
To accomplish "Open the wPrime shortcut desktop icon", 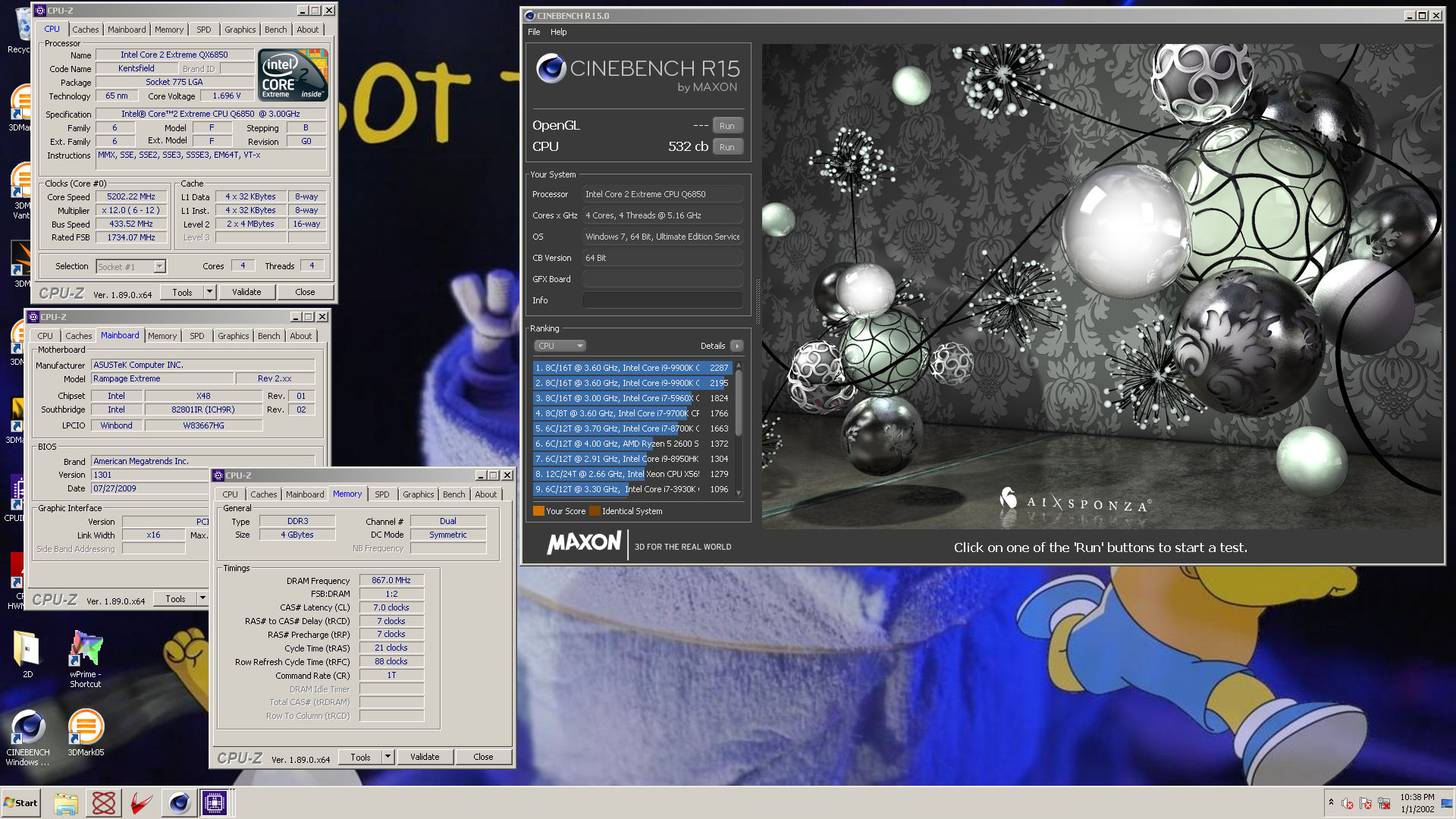I will click(x=85, y=658).
